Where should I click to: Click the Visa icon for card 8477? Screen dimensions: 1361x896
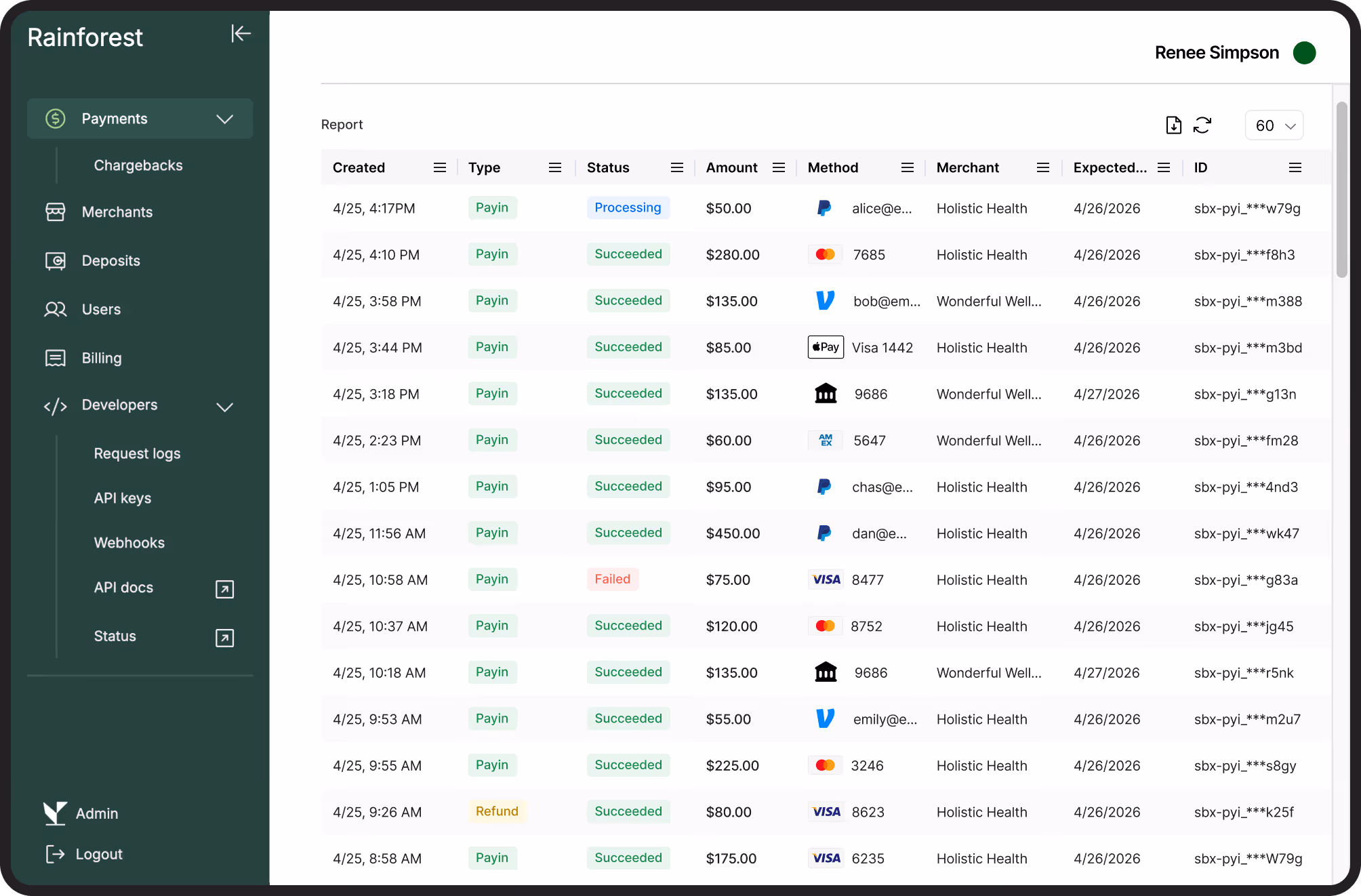point(826,579)
